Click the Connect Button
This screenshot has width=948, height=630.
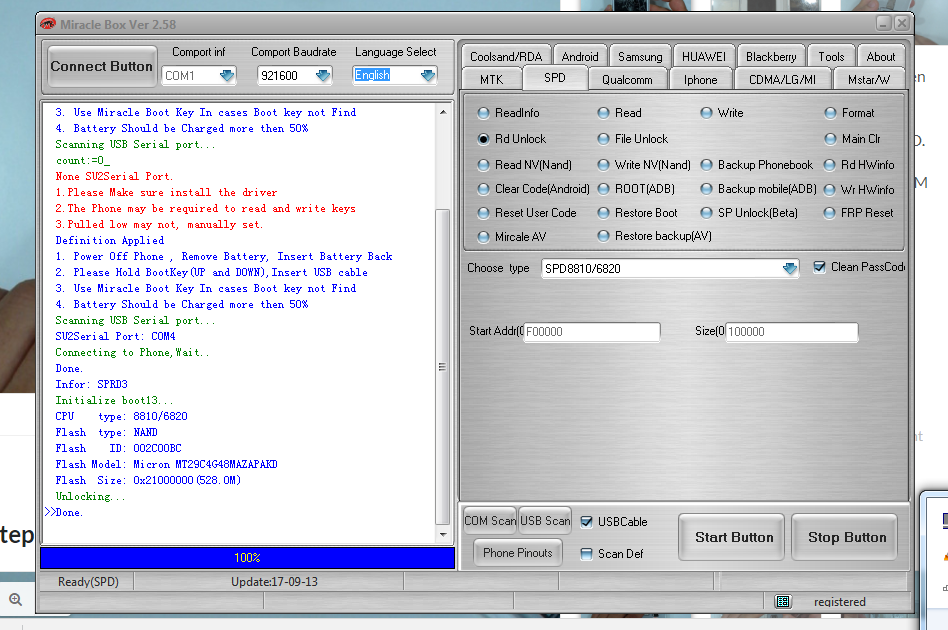pos(102,67)
